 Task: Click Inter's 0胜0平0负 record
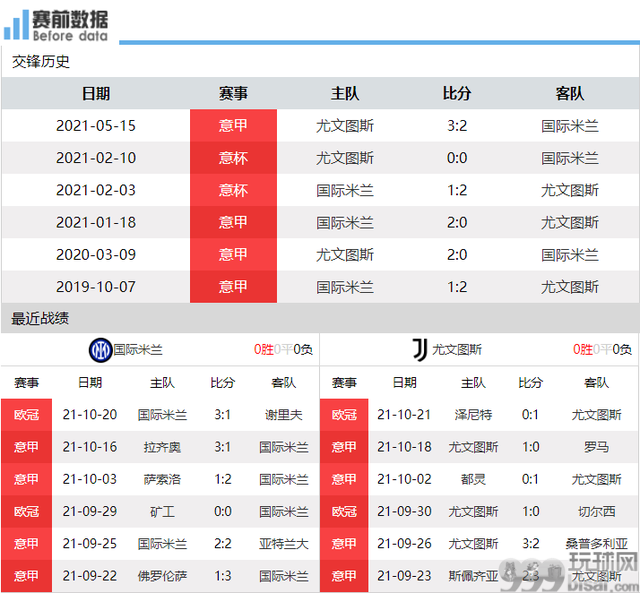coord(283,350)
